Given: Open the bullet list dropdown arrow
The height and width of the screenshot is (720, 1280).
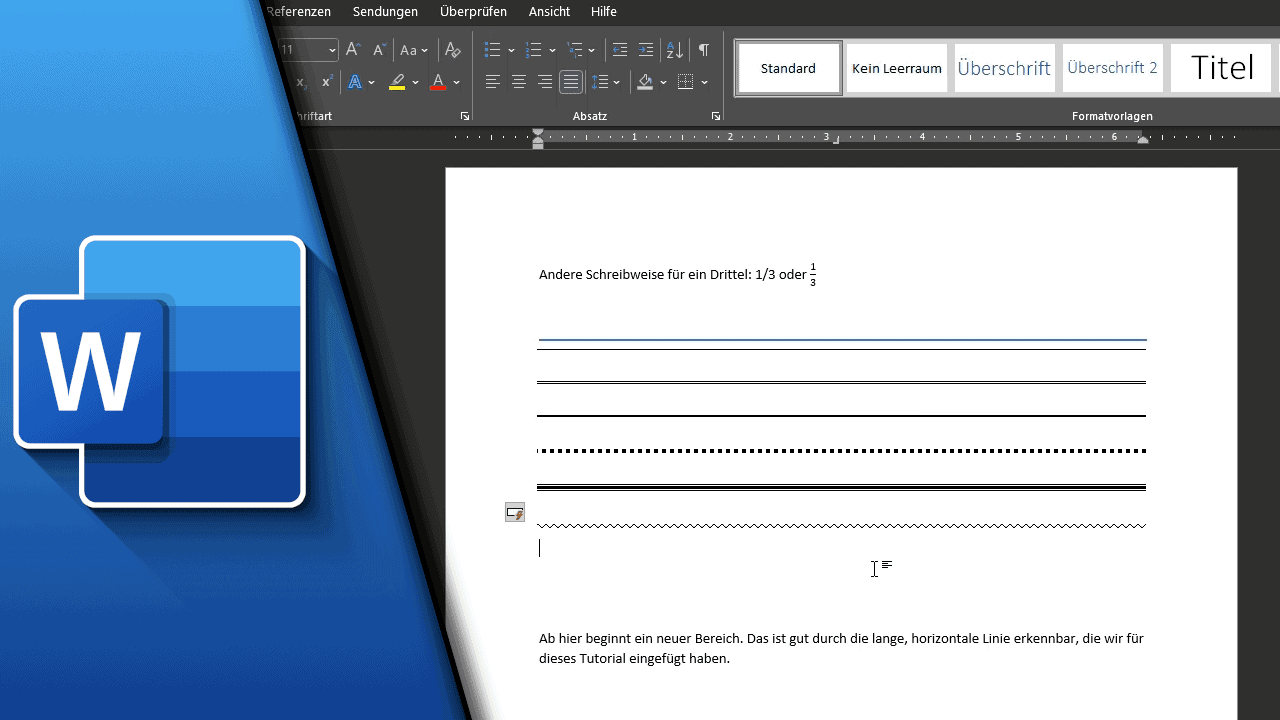Looking at the screenshot, I should pyautogui.click(x=511, y=51).
